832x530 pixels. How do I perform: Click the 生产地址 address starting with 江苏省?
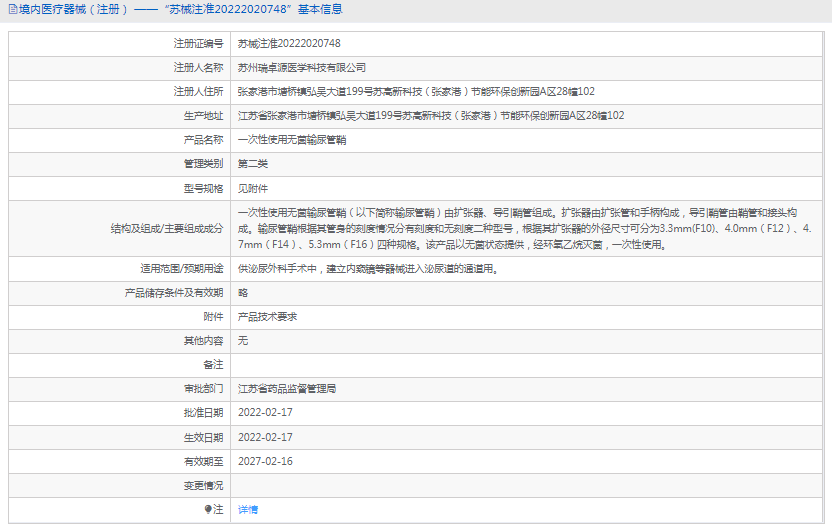pos(431,116)
